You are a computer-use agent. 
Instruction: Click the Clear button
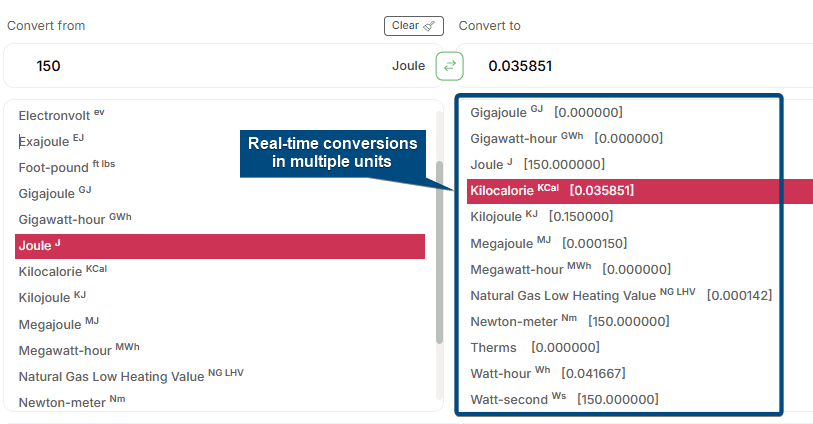[414, 26]
